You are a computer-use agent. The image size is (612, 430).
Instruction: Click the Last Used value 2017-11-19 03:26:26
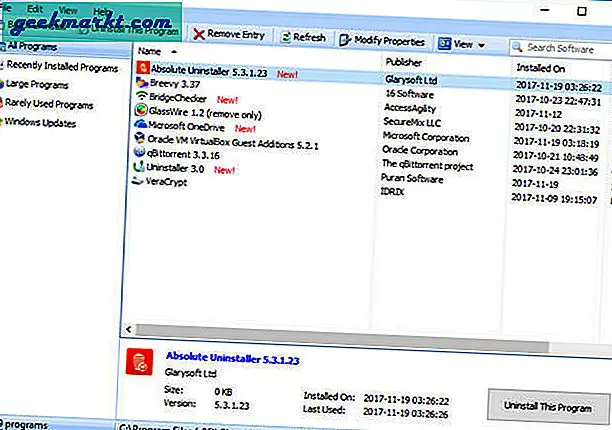(406, 413)
